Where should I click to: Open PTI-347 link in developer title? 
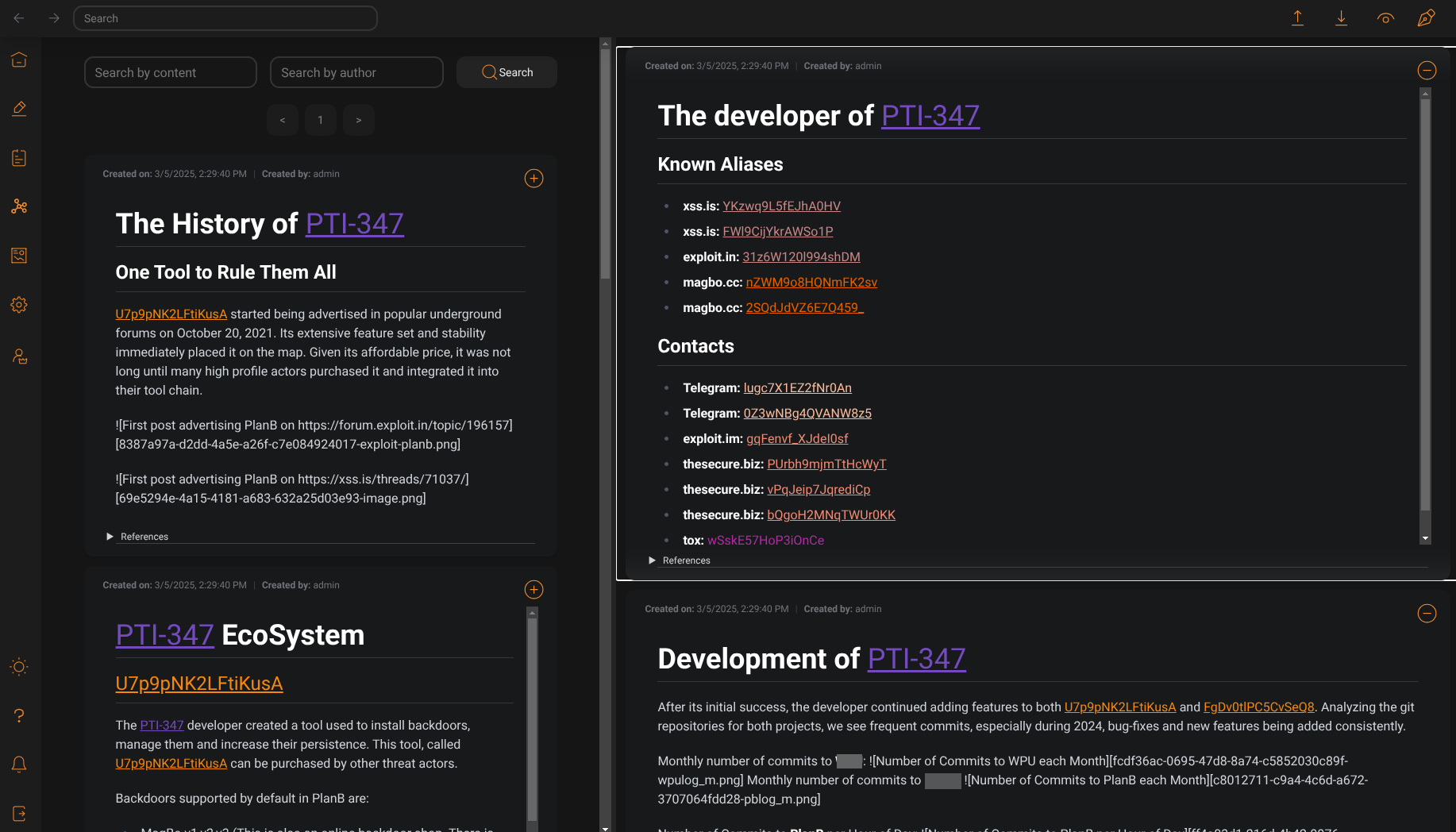(930, 116)
